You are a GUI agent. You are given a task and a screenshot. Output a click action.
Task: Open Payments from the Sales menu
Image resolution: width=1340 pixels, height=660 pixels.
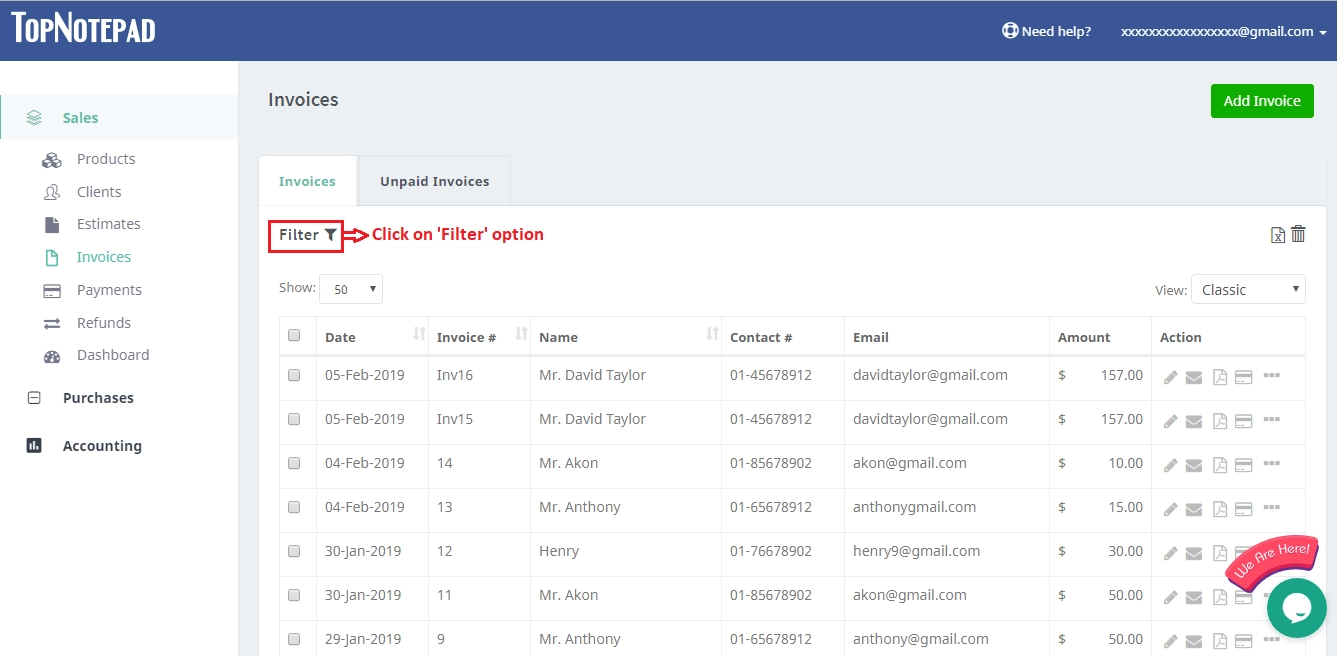pyautogui.click(x=109, y=289)
